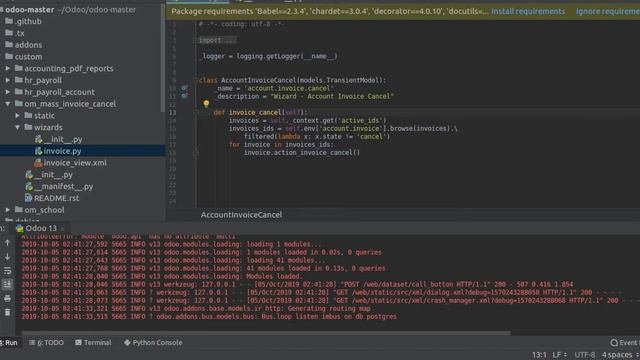This screenshot has height=360, width=640.
Task: Expand the hr_payroll folder
Action: 8,80
